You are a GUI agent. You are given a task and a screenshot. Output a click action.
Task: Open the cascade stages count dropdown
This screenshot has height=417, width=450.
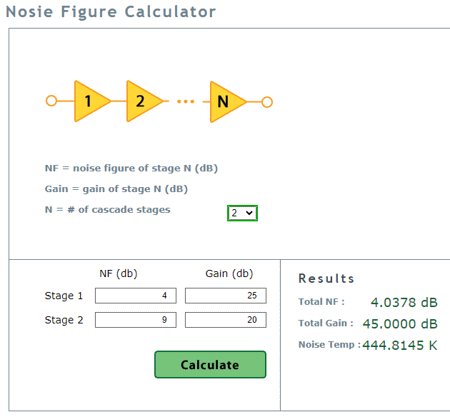[x=242, y=213]
